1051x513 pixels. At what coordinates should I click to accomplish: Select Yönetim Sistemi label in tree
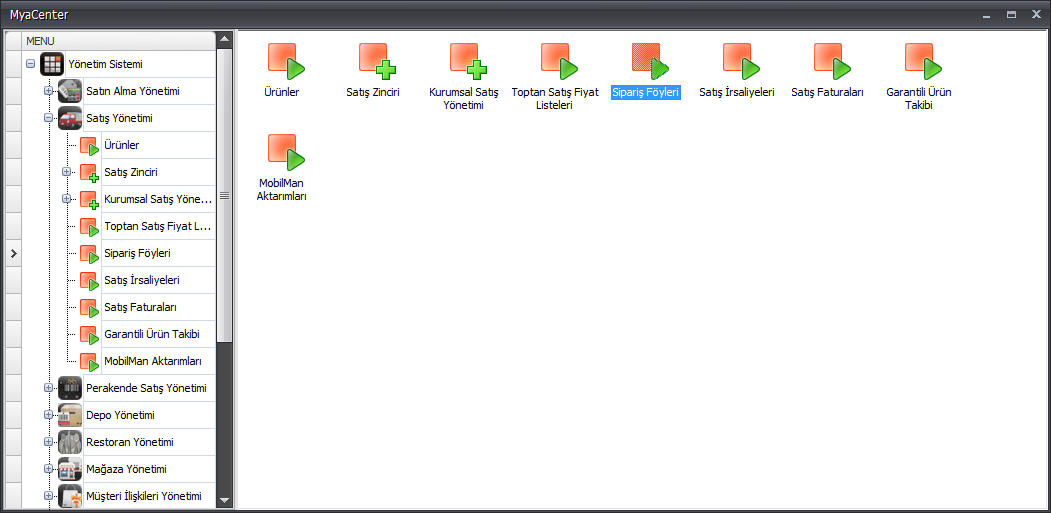(105, 64)
